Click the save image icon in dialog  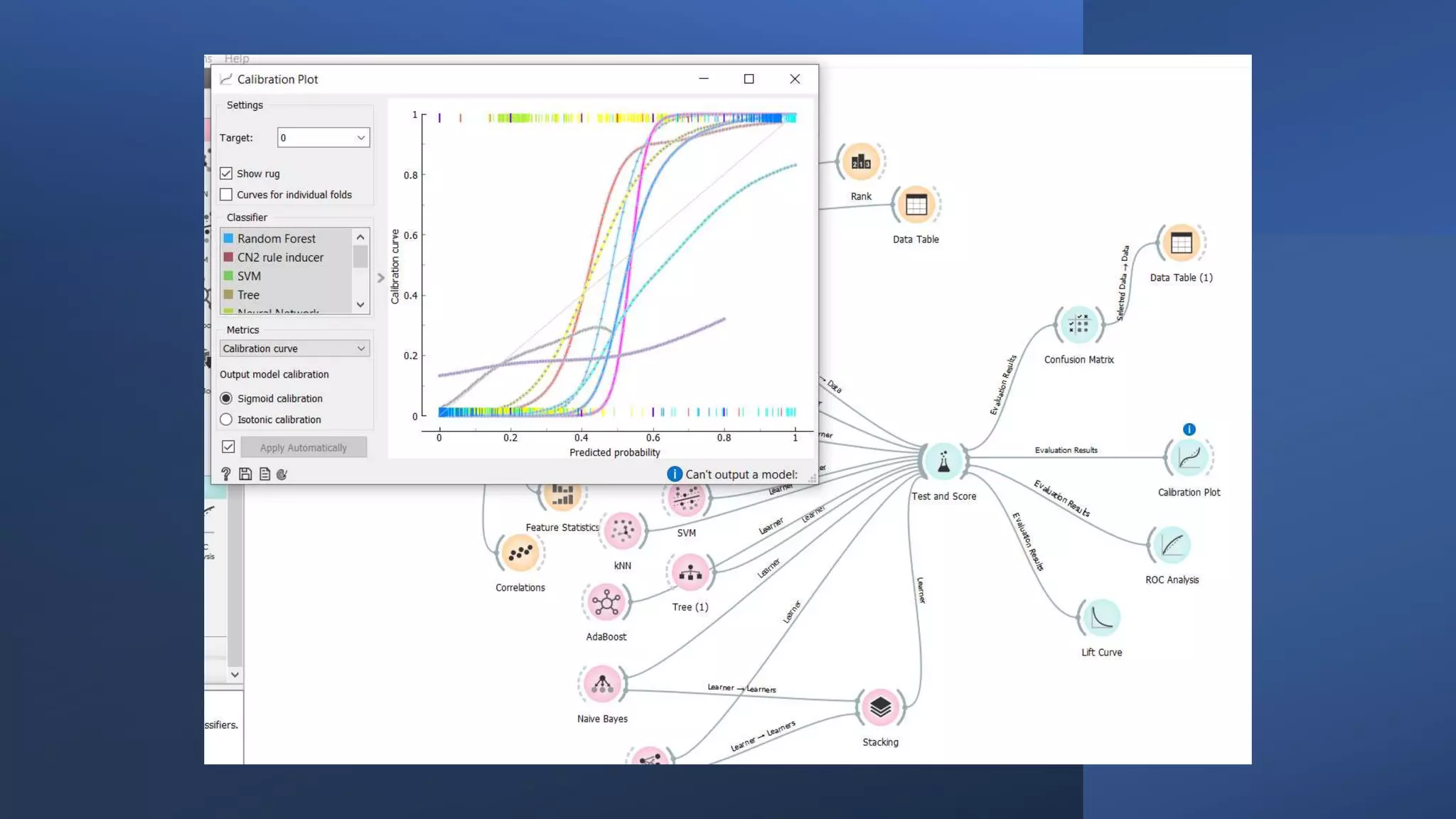point(245,474)
